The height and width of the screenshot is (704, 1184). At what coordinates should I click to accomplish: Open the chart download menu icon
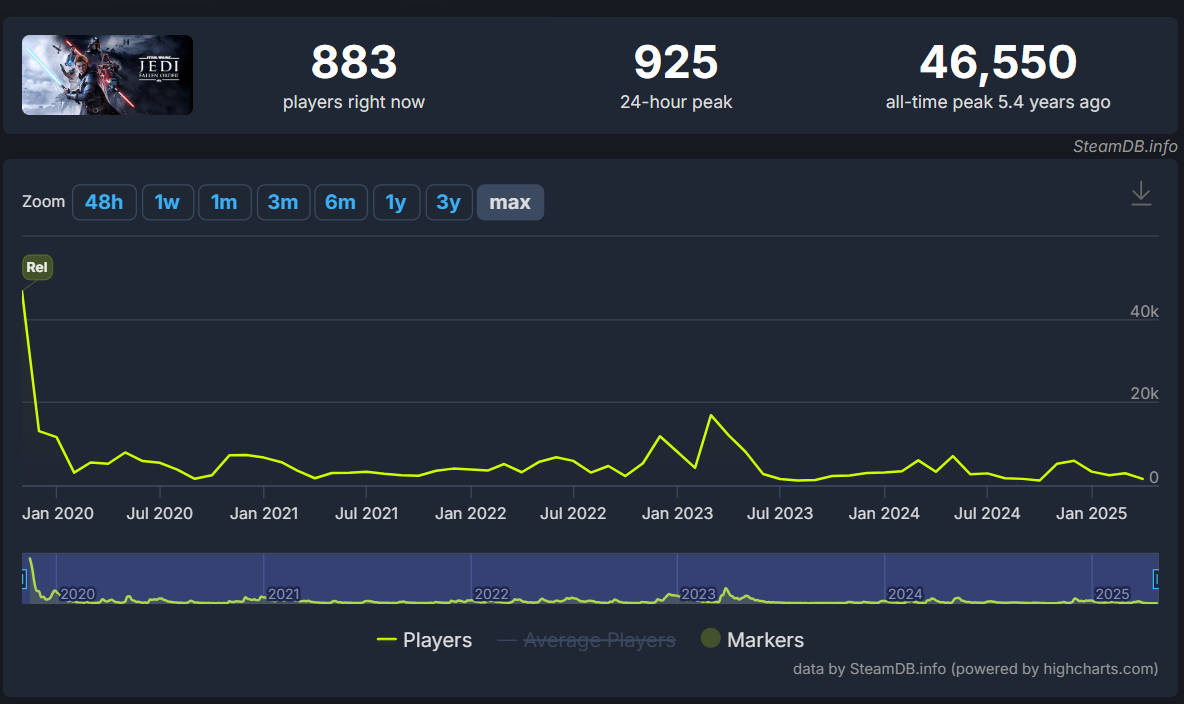click(1141, 193)
